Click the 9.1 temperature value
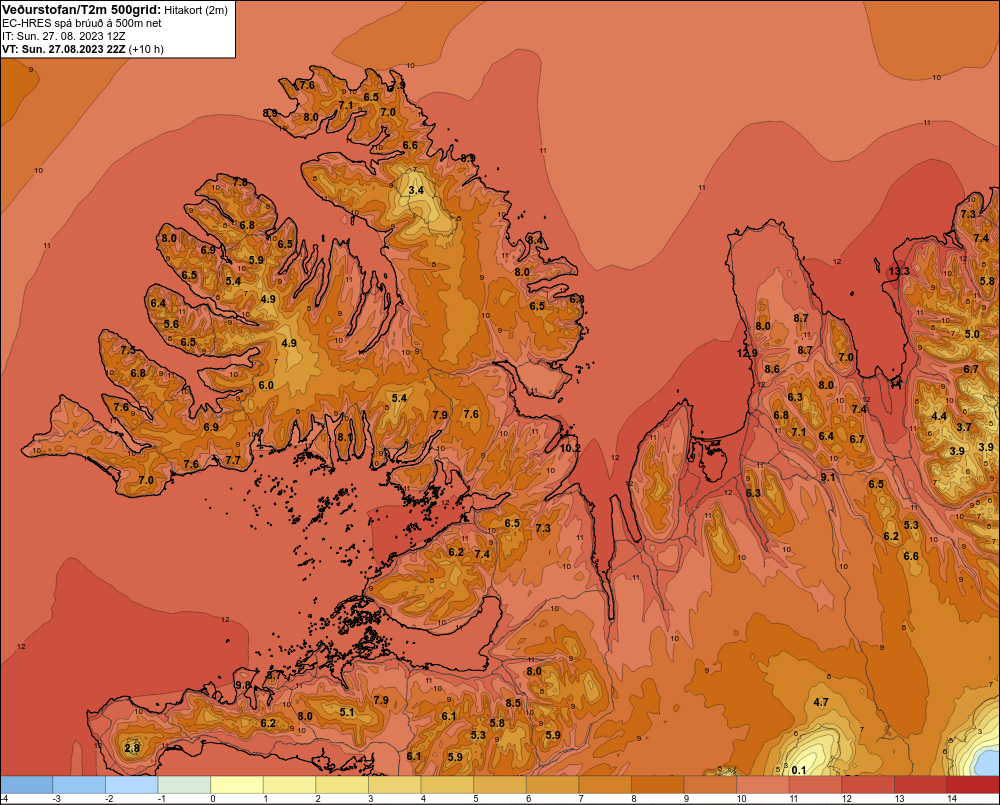The height and width of the screenshot is (805, 1000). 828,476
